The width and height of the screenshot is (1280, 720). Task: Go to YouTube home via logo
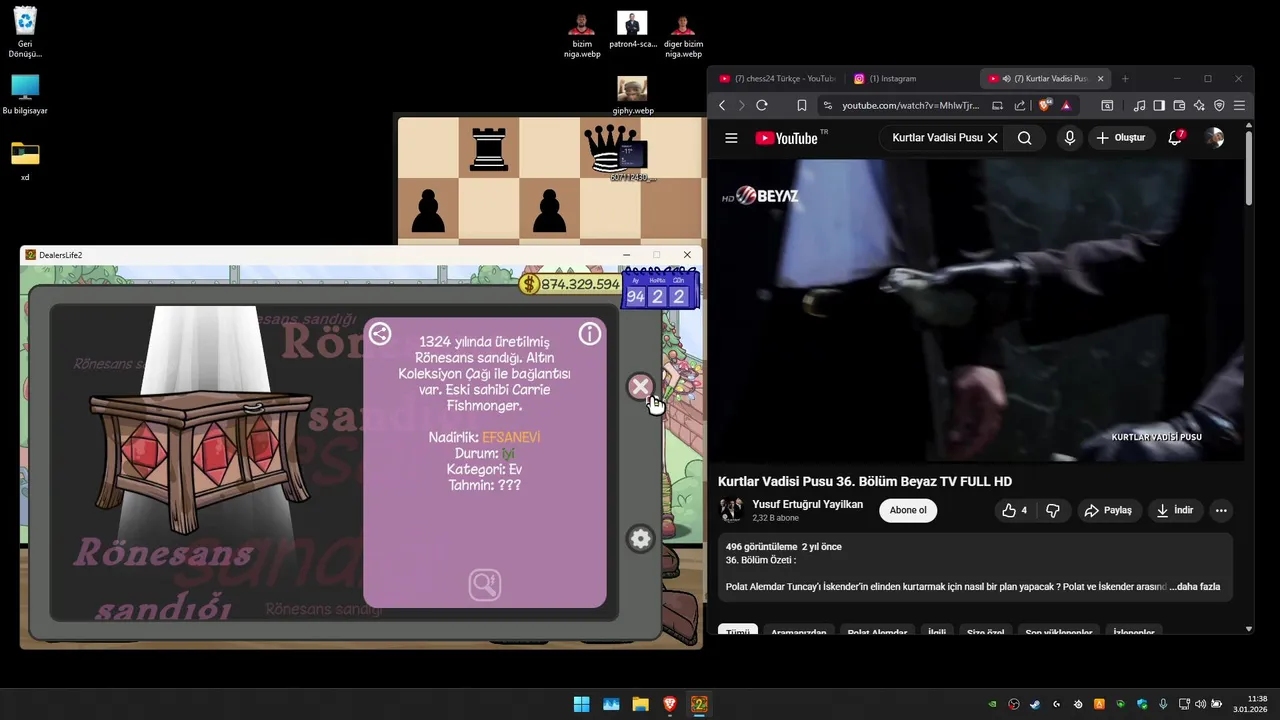787,138
